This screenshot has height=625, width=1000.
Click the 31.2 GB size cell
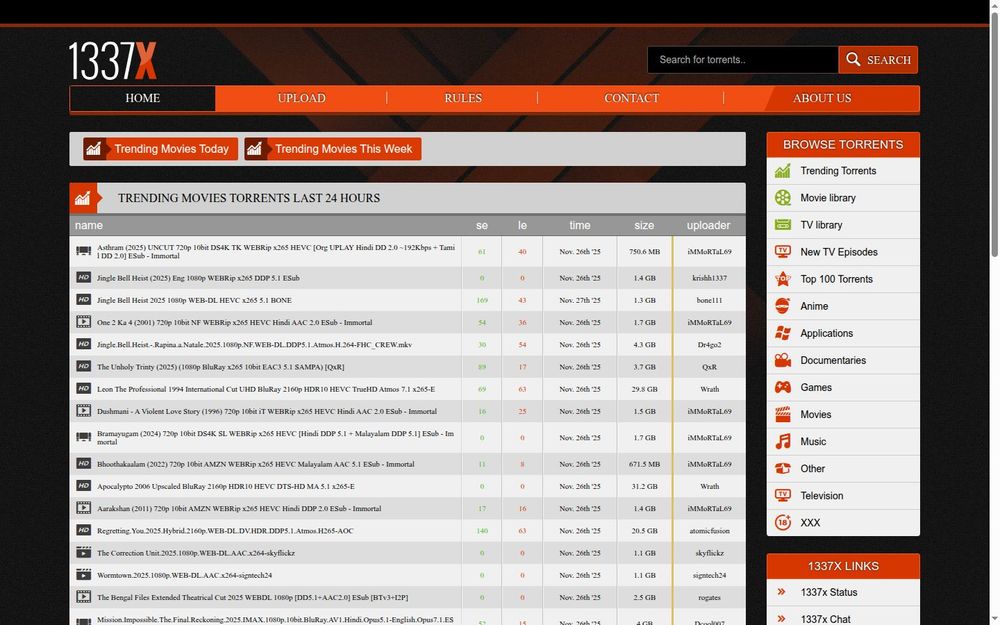(x=644, y=486)
